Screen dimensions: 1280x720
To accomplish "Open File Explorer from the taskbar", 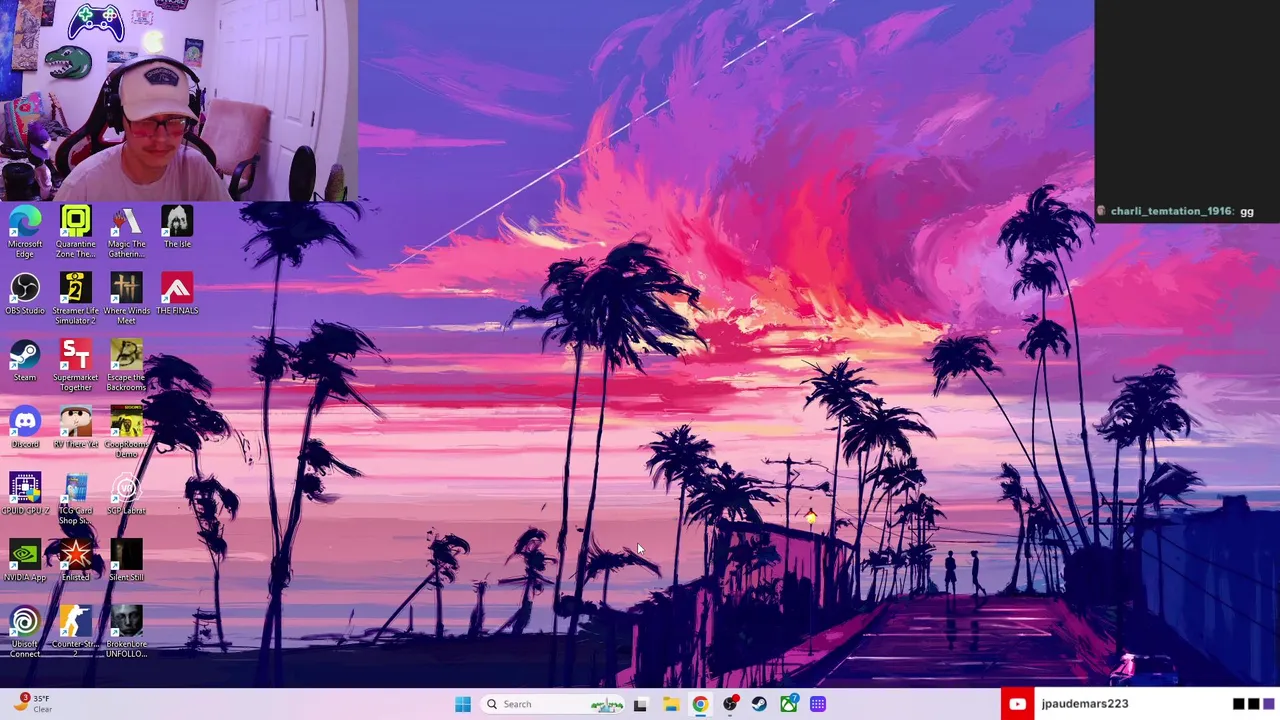I will [670, 704].
